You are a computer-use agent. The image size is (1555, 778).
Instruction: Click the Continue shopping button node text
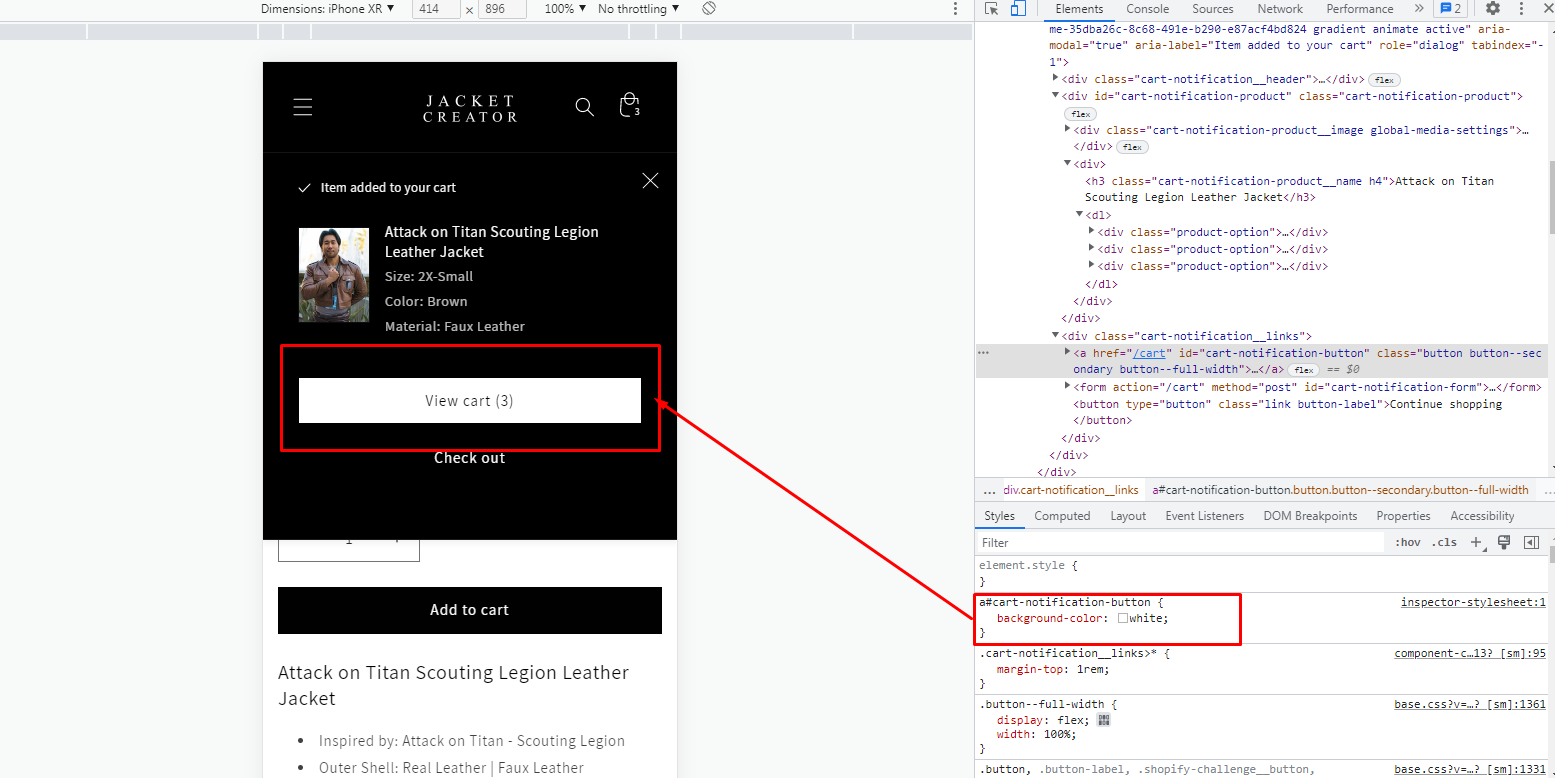point(1445,404)
